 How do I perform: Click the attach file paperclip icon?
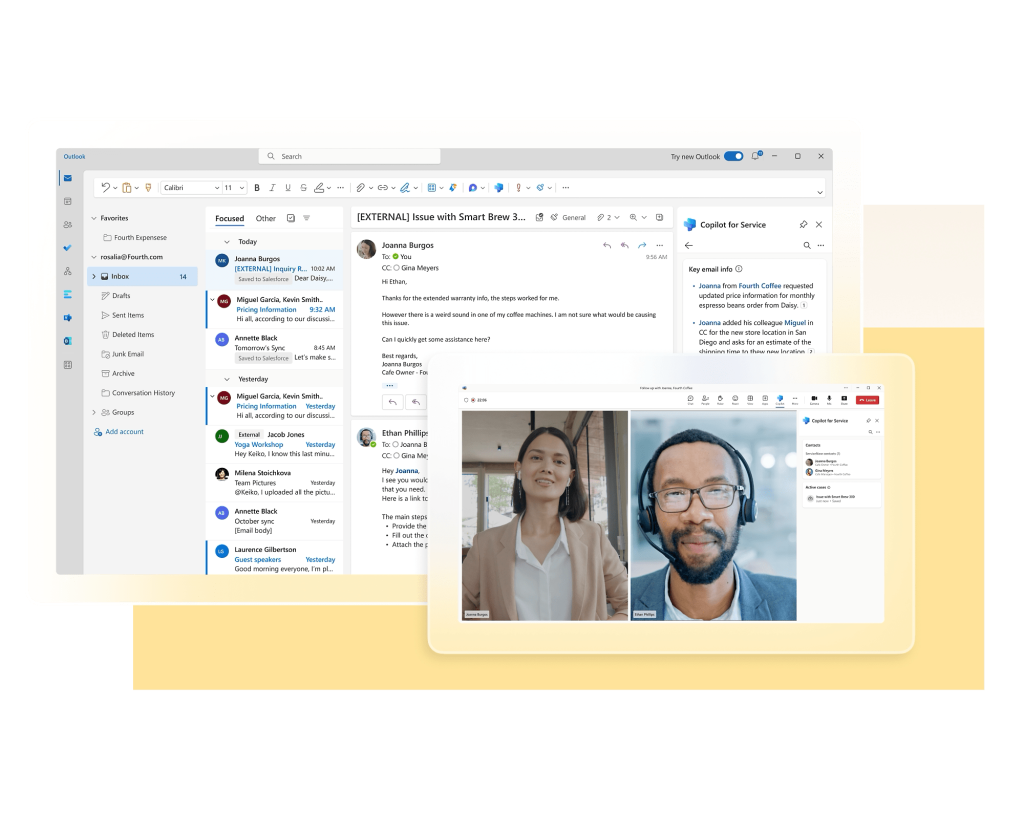[360, 187]
